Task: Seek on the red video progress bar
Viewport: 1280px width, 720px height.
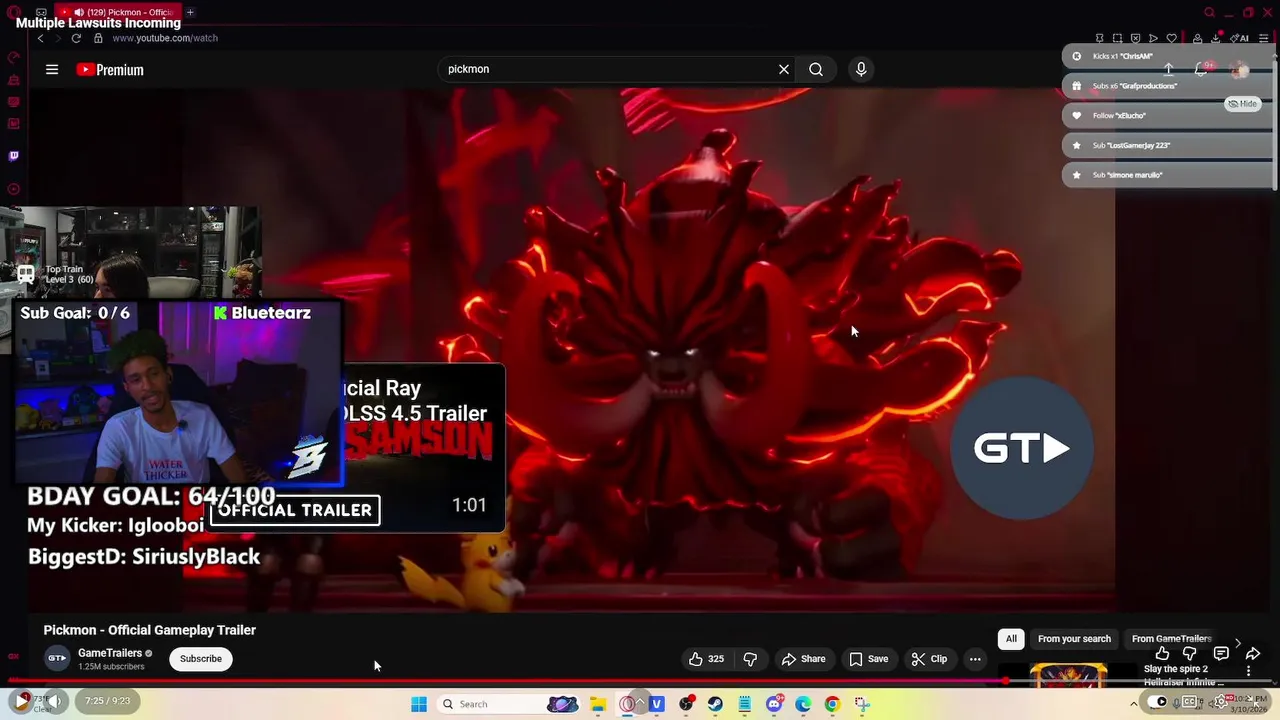Action: pos(505,682)
